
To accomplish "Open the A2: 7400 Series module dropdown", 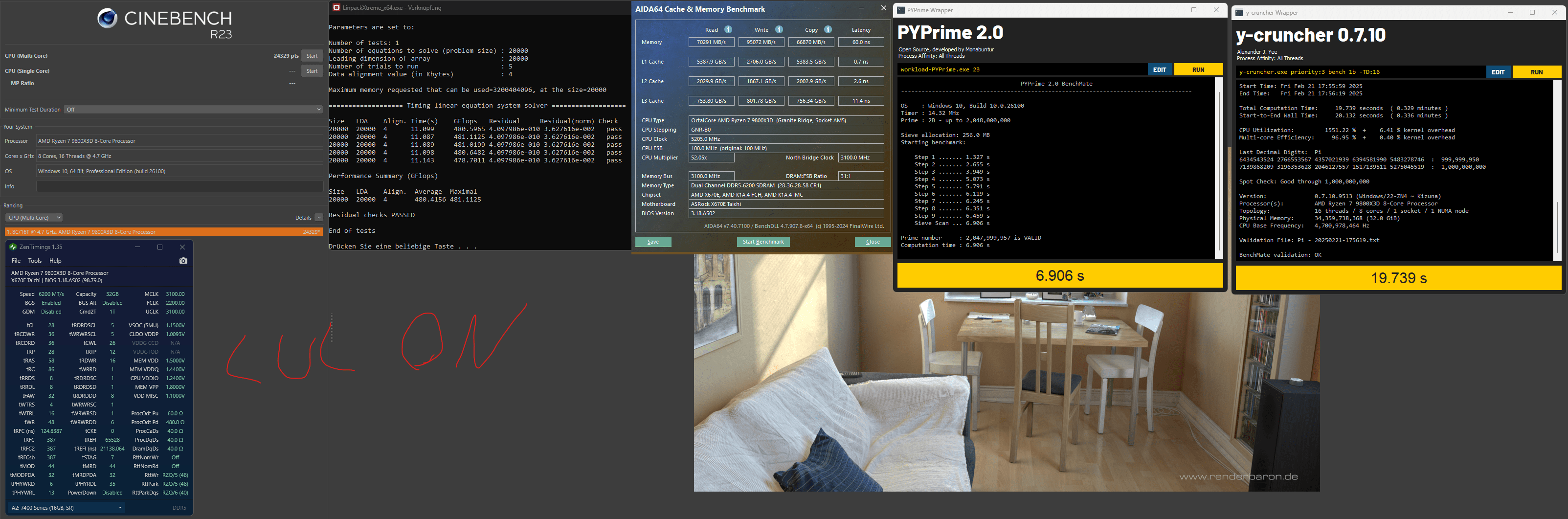I will pyautogui.click(x=66, y=507).
